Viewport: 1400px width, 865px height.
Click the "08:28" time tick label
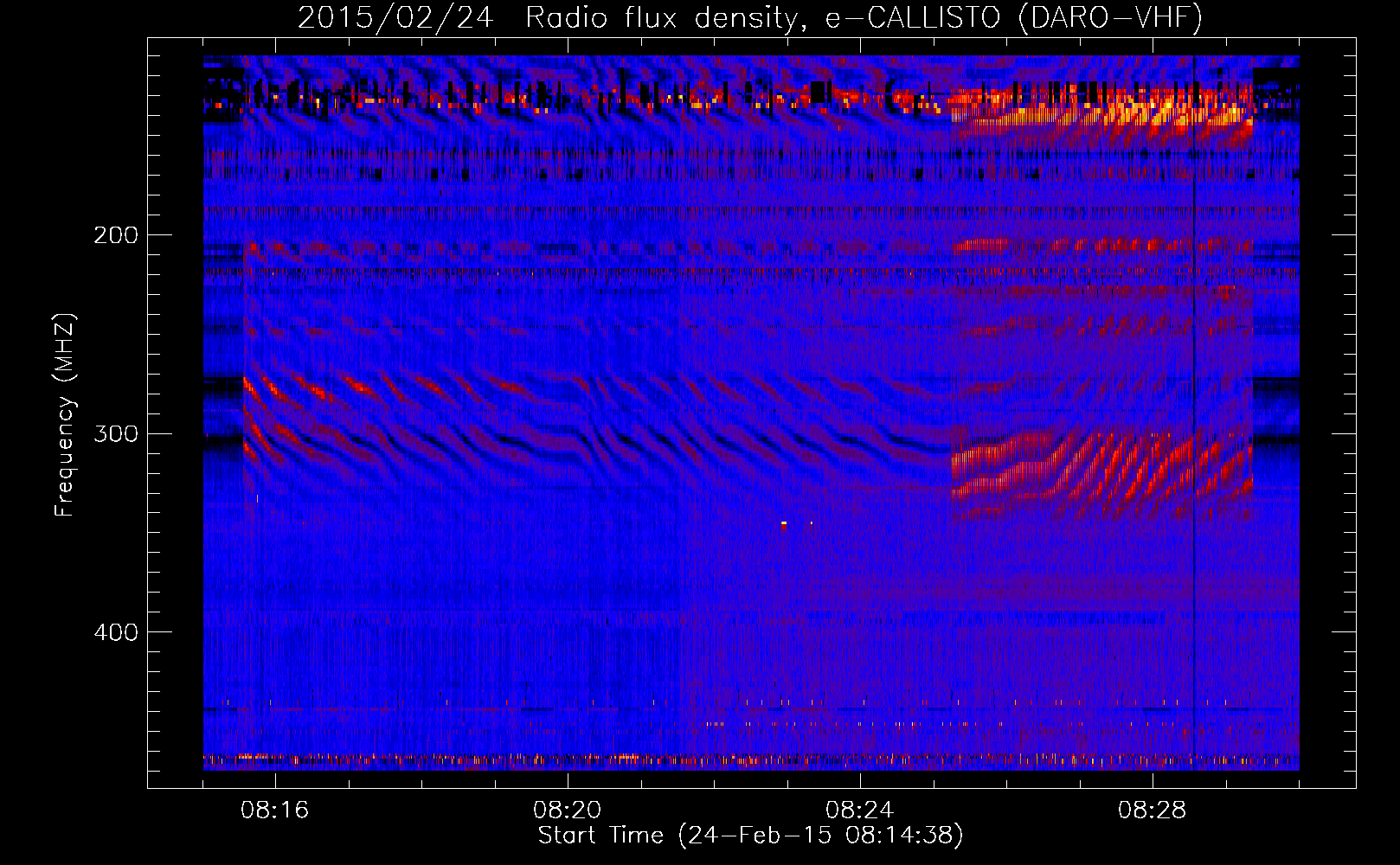click(x=1153, y=811)
